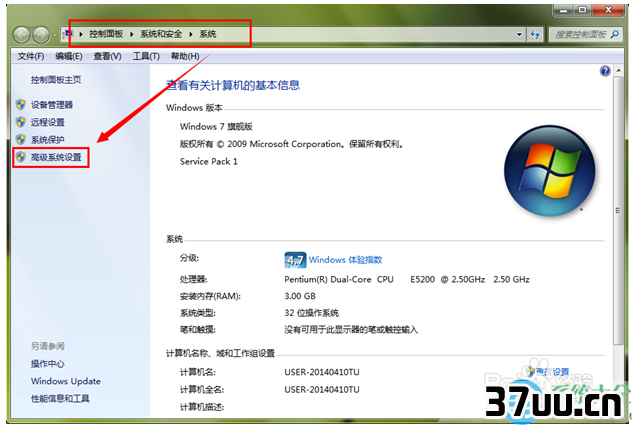Select 系统 in the address breadcrumb
Image resolution: width=634 pixels, height=427 pixels.
tap(208, 34)
